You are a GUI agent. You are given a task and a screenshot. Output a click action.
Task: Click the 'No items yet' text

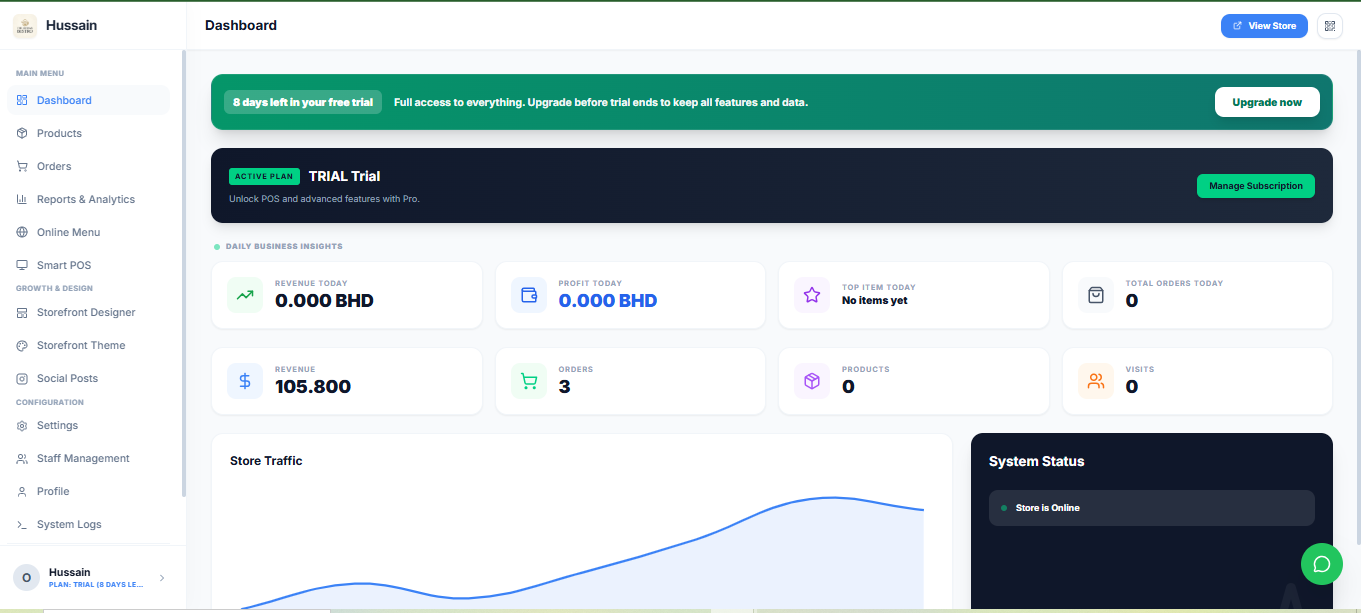(875, 300)
